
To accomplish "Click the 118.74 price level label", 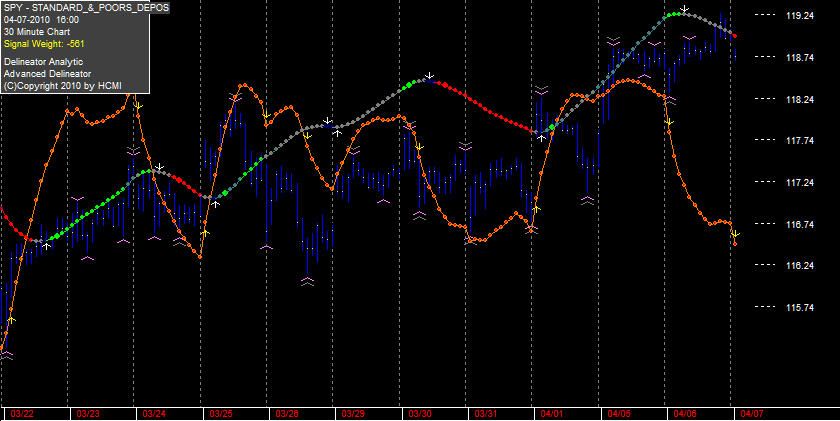I will pyautogui.click(x=800, y=57).
